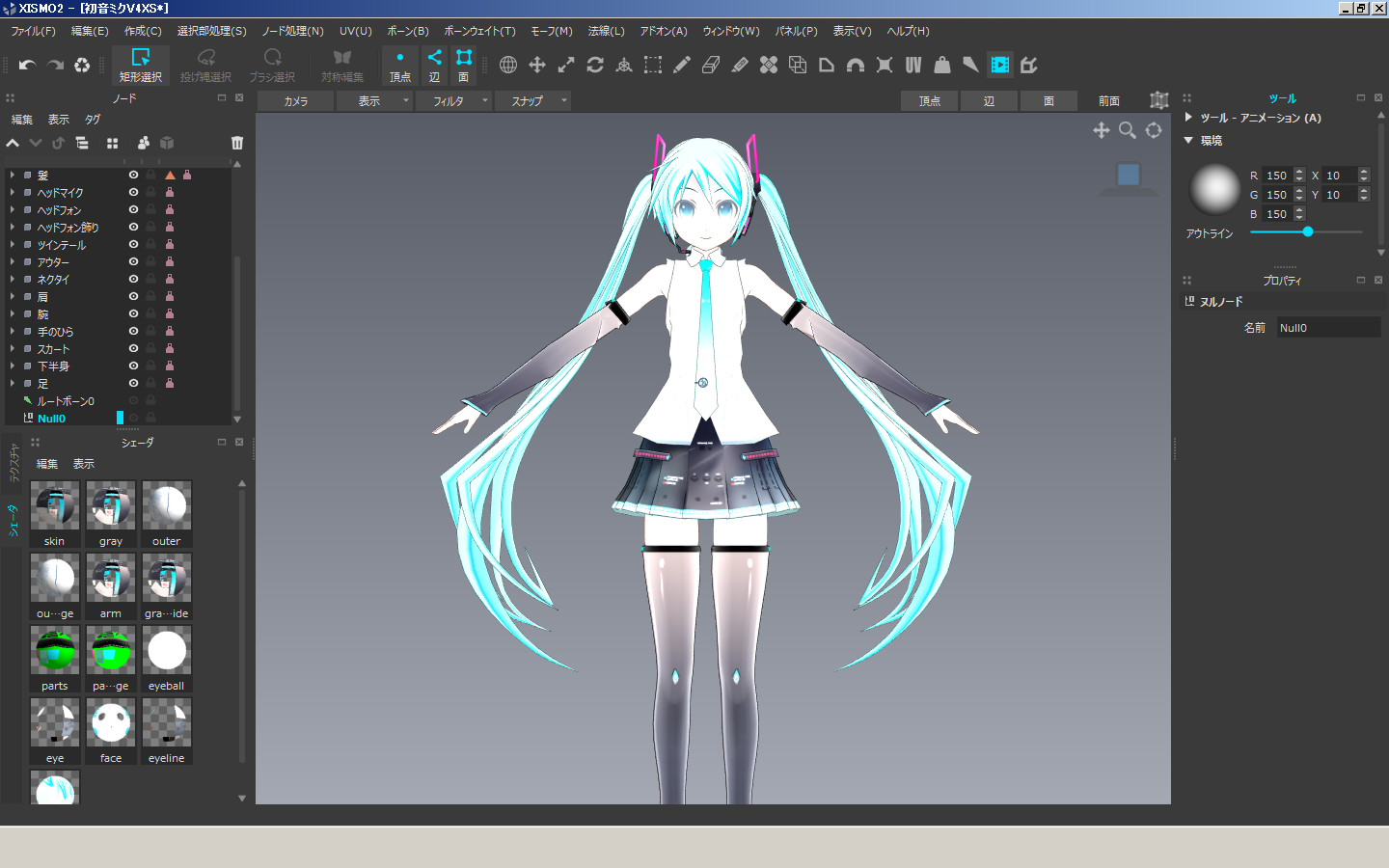The width and height of the screenshot is (1389, 868).
Task: Click the Undo arrow icon
Action: click(27, 65)
